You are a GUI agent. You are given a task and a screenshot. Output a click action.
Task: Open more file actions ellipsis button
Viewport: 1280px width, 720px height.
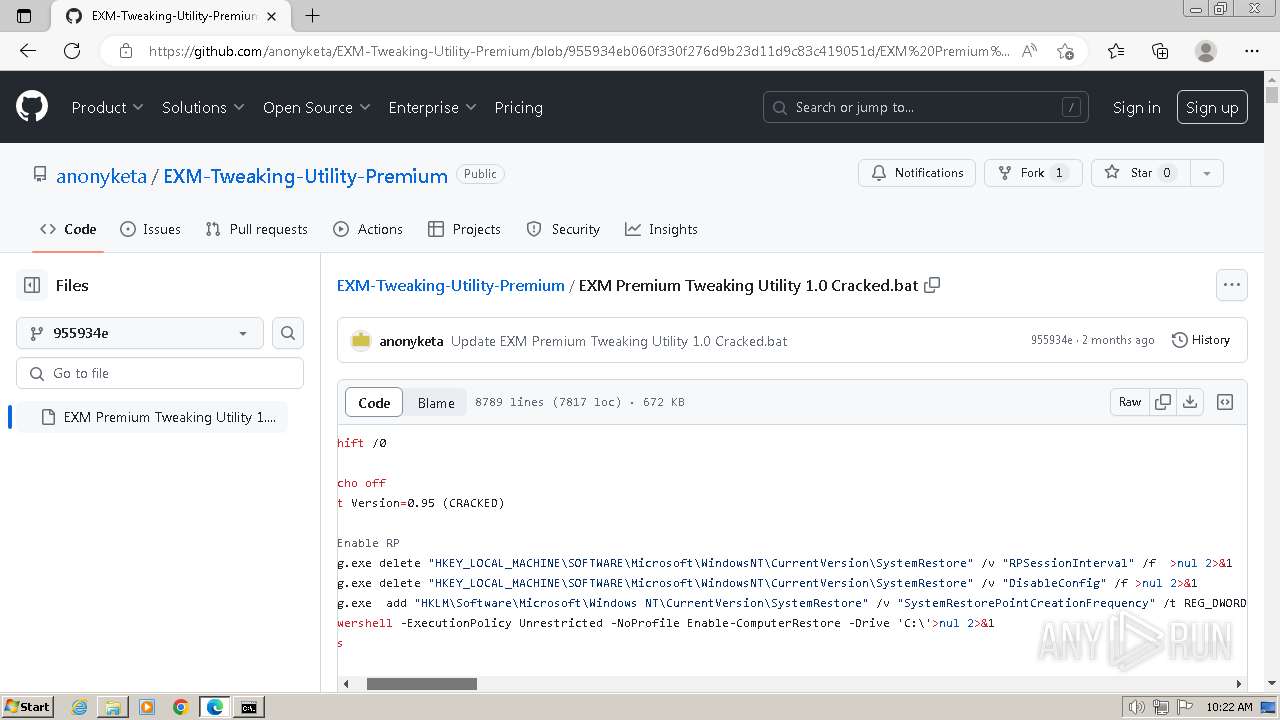pyautogui.click(x=1232, y=285)
